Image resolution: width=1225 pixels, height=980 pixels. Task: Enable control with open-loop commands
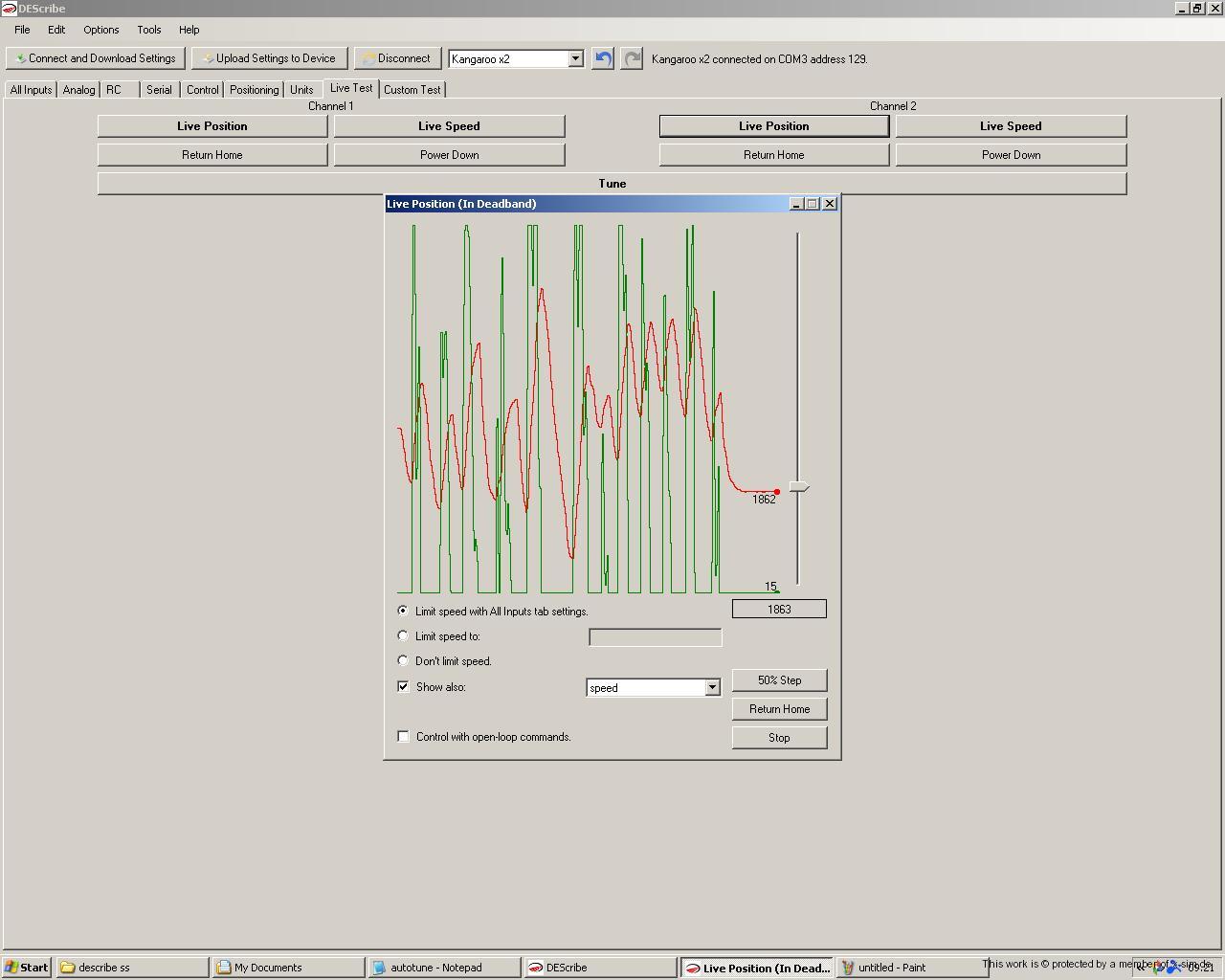coord(403,736)
